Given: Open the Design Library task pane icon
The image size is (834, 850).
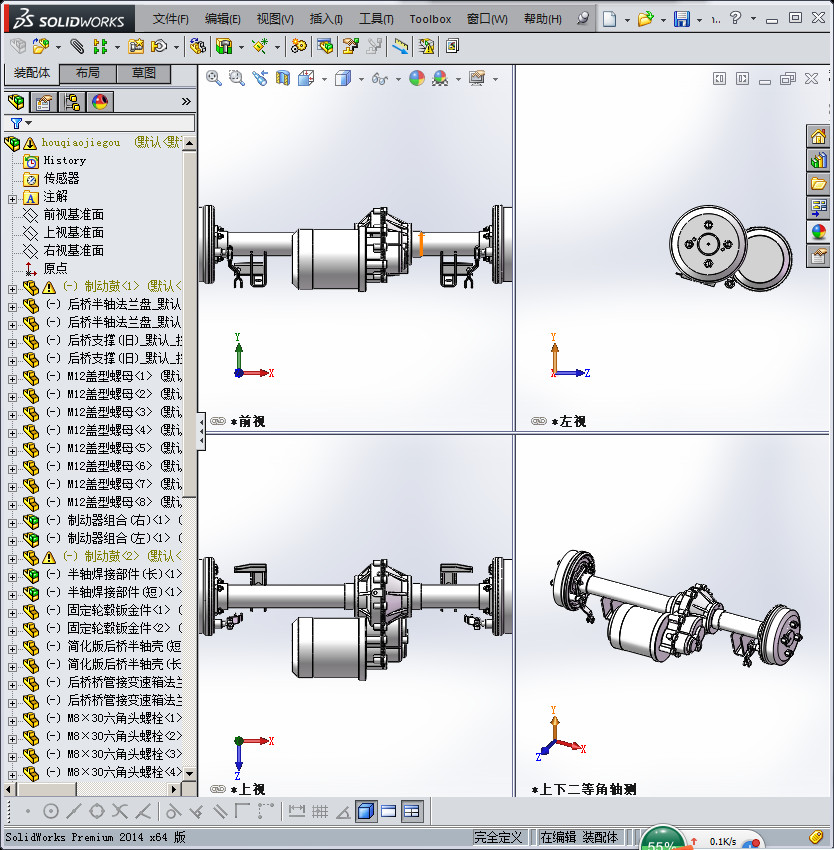Looking at the screenshot, I should click(x=818, y=160).
